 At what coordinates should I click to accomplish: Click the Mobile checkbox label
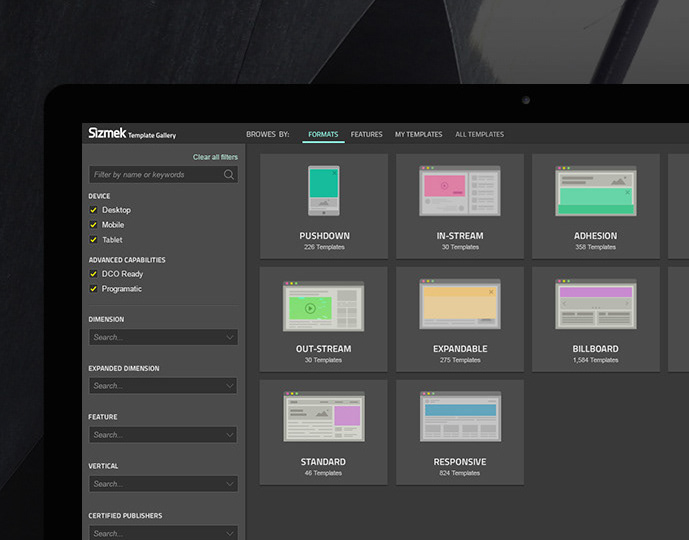(x=113, y=225)
